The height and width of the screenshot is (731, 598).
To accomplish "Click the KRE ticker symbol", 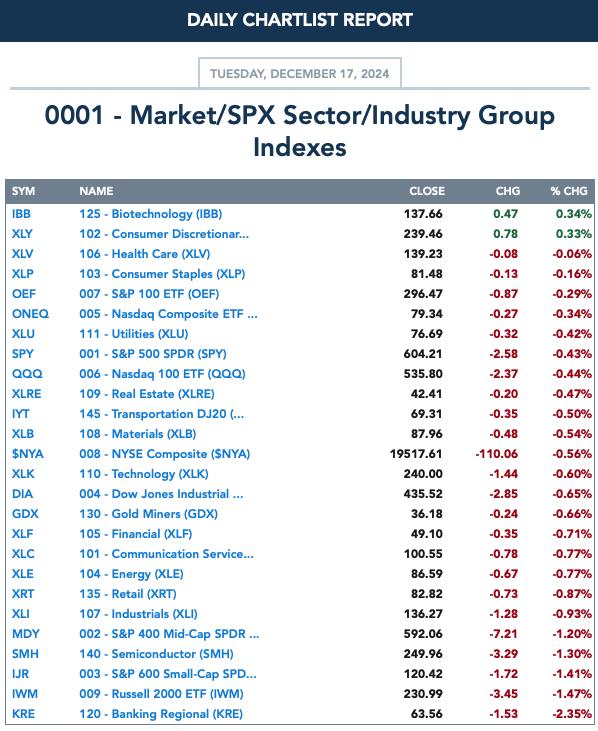I will pos(23,714).
